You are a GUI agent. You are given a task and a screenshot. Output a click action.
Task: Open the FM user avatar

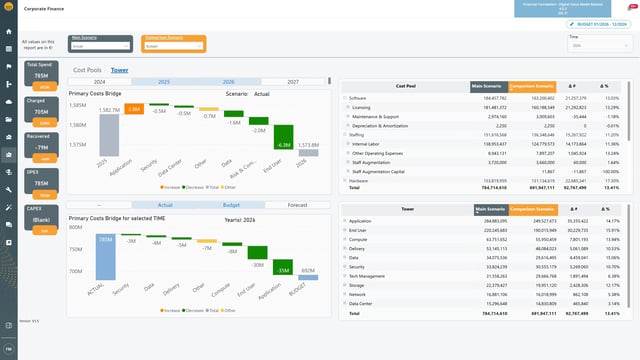point(9,349)
